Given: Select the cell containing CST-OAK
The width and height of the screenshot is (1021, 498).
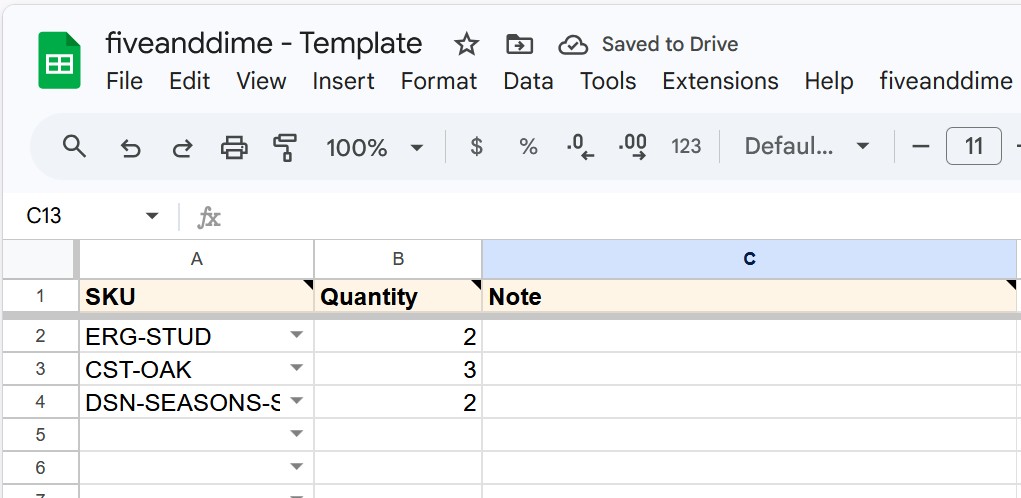Looking at the screenshot, I should coord(196,369).
